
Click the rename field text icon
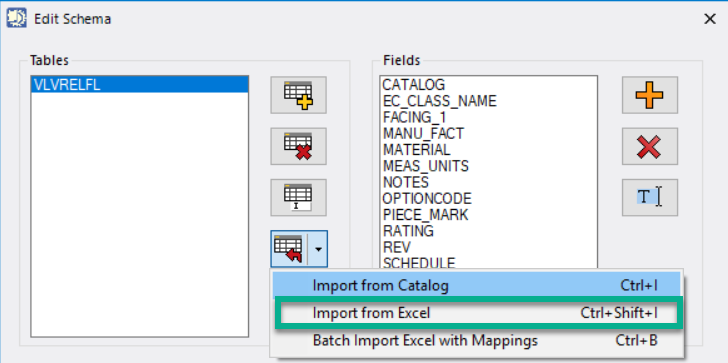tap(650, 198)
